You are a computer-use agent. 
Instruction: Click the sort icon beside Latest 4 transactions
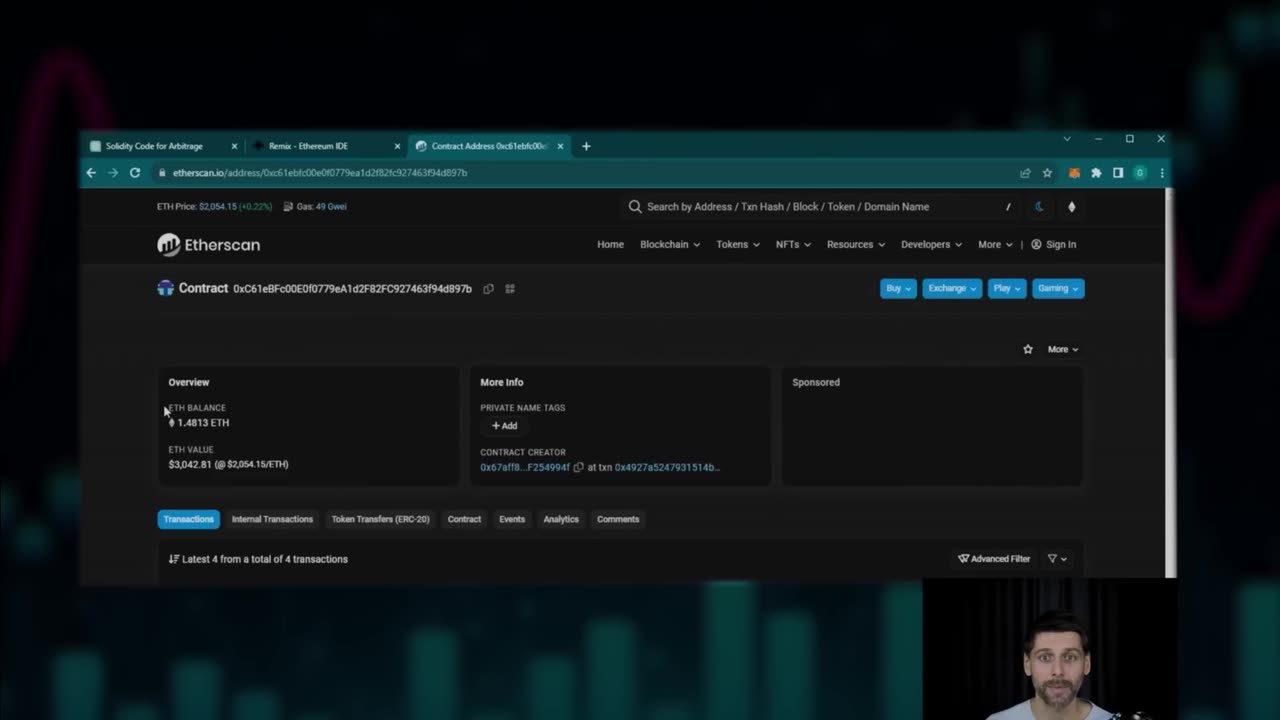point(174,559)
